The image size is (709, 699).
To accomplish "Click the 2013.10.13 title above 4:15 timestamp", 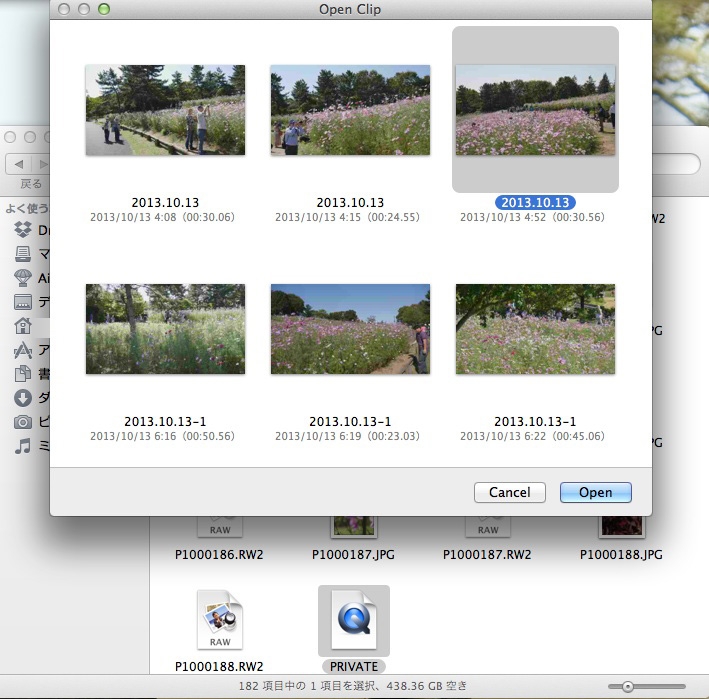I will click(x=350, y=203).
